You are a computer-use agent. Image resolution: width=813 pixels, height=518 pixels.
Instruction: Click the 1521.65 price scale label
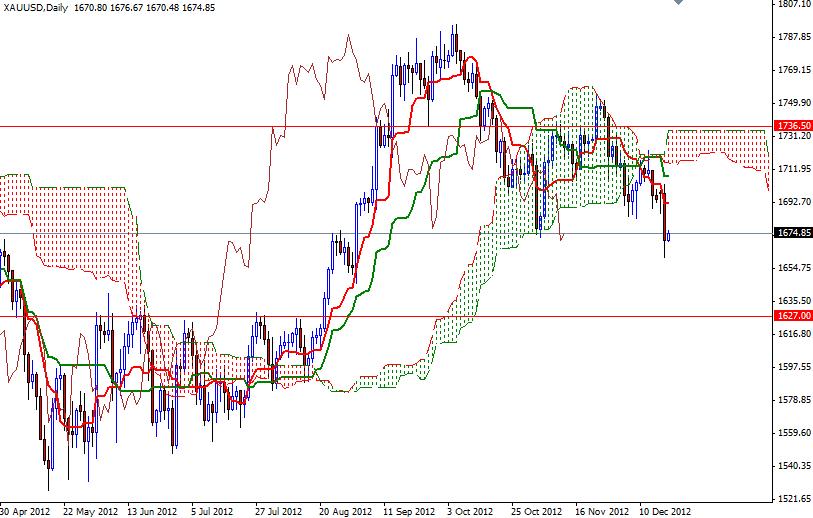(794, 498)
